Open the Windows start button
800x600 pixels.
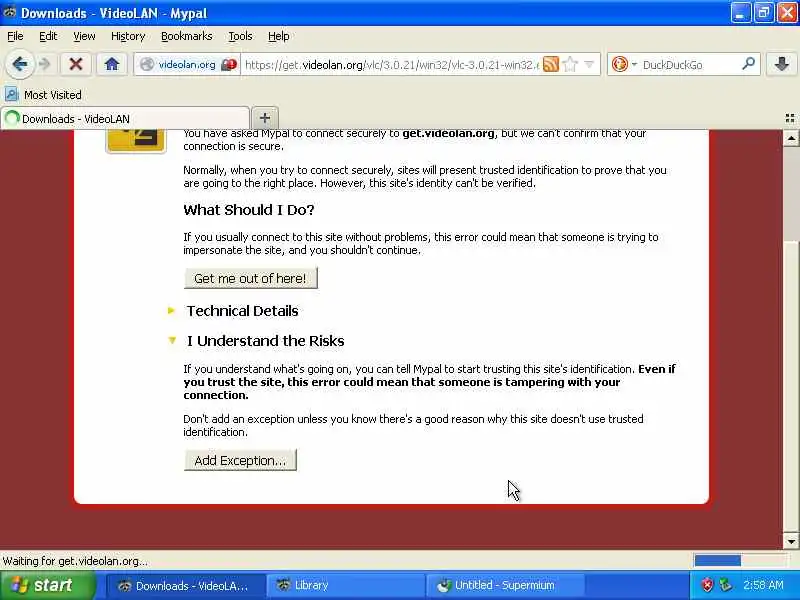click(47, 585)
